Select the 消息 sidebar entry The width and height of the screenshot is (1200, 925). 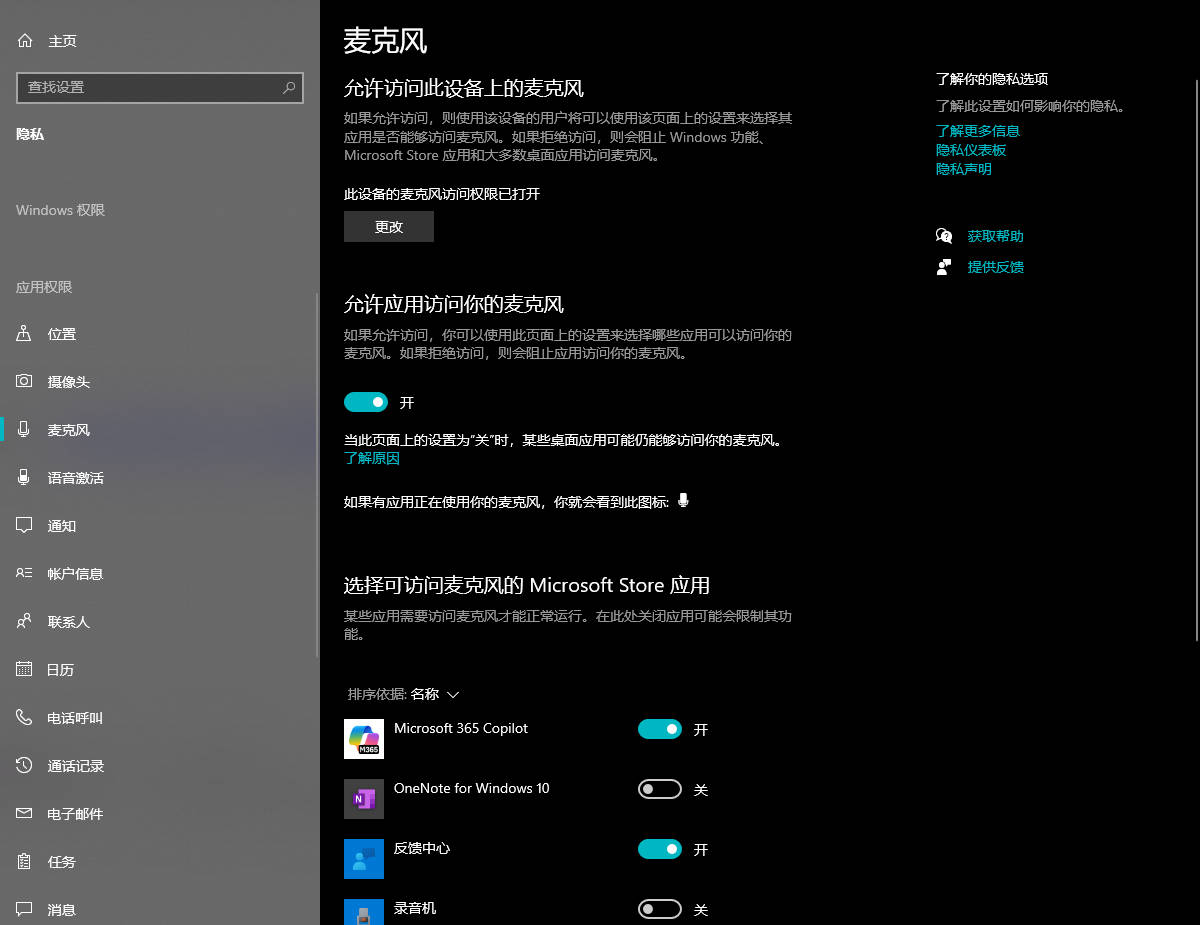pos(60,909)
